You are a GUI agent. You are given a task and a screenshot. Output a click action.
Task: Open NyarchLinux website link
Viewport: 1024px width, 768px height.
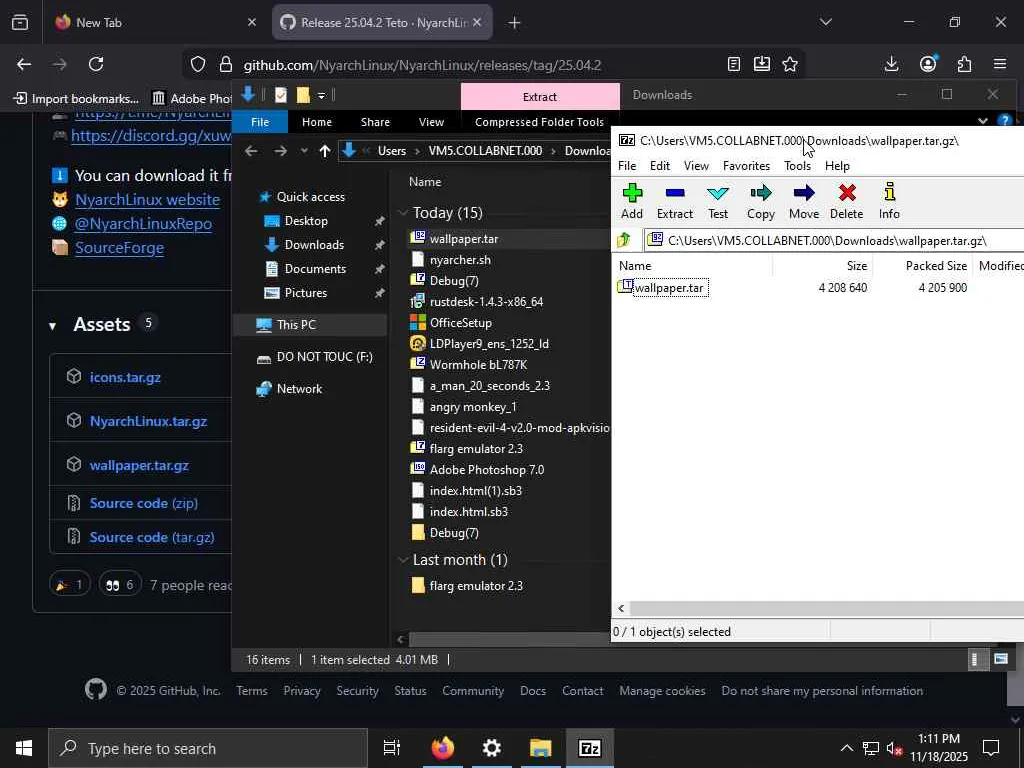[148, 200]
